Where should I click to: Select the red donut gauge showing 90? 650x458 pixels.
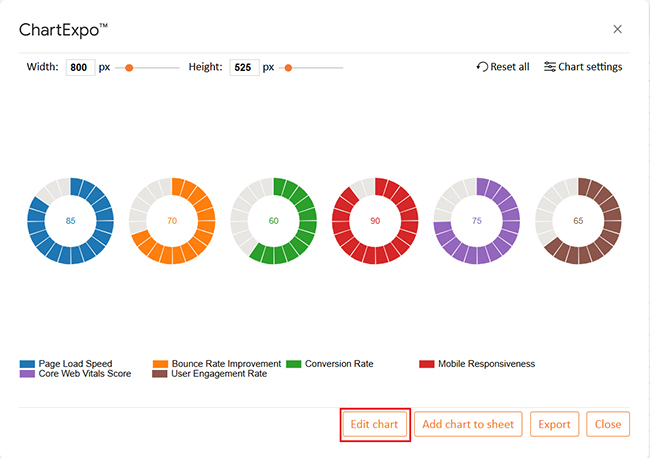[x=375, y=221]
